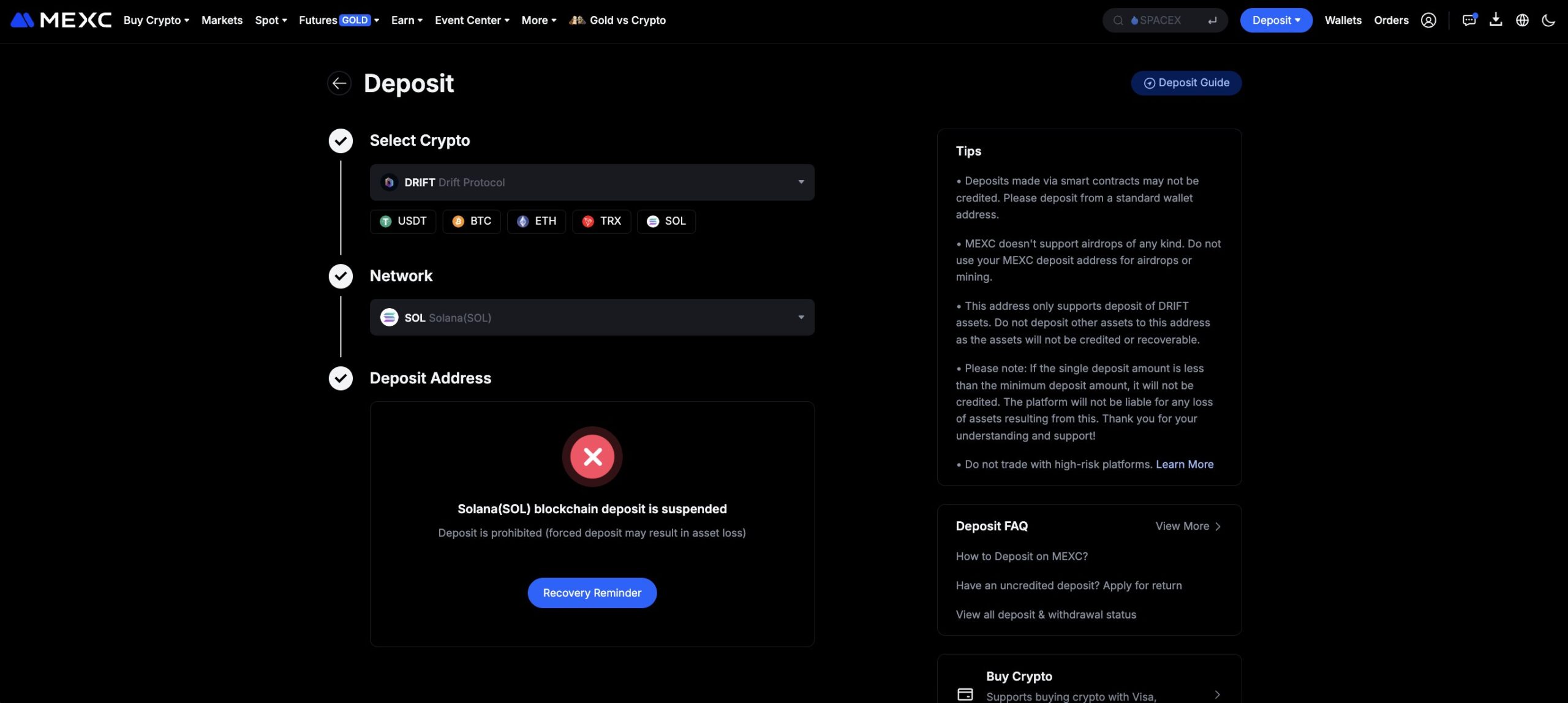Toggle dark mode moon icon
Viewport: 1568px width, 703px height.
tap(1548, 20)
